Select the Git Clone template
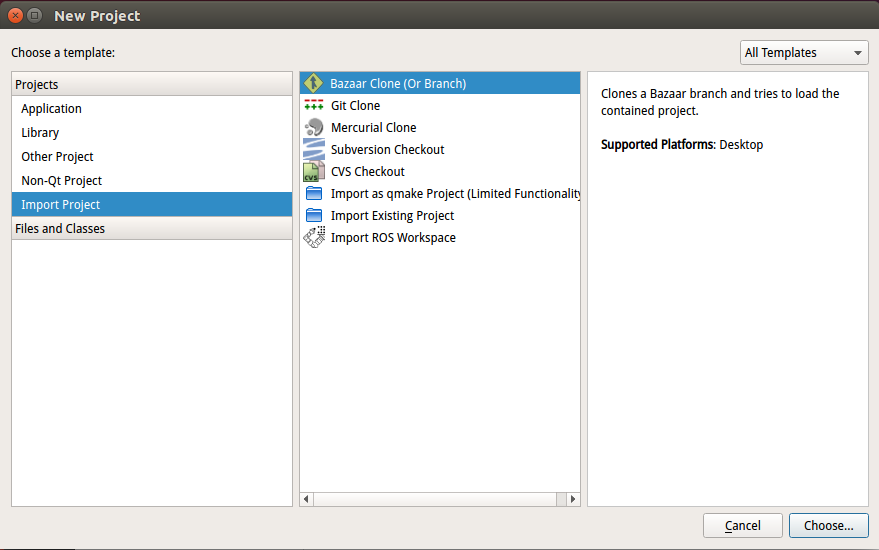 (440, 105)
